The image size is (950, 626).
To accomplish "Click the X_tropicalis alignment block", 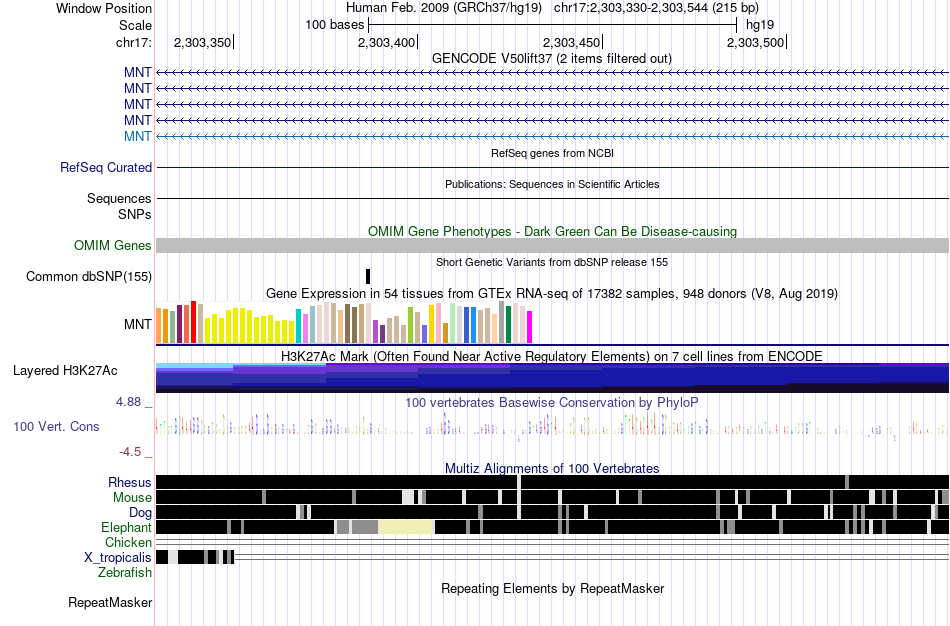I will coord(195,558).
